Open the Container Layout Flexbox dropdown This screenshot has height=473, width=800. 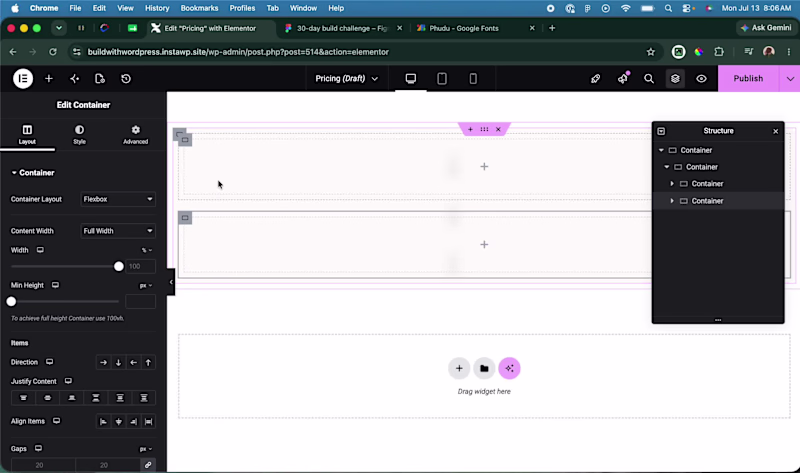[x=118, y=199]
